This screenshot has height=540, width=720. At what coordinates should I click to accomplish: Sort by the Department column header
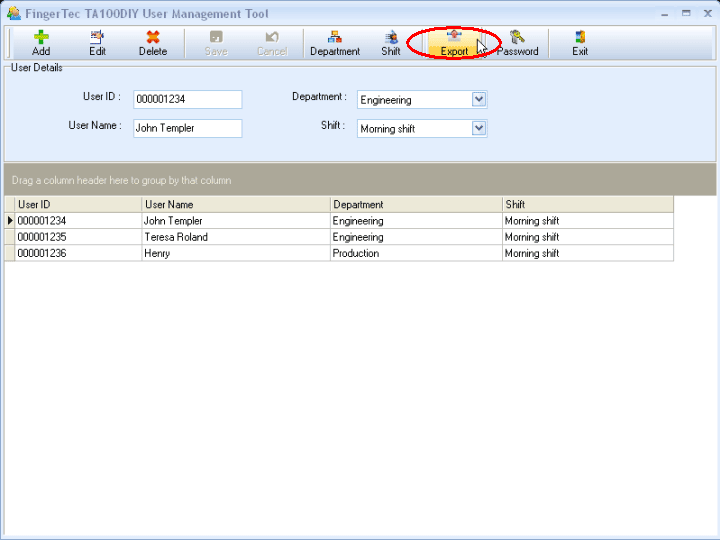416,204
